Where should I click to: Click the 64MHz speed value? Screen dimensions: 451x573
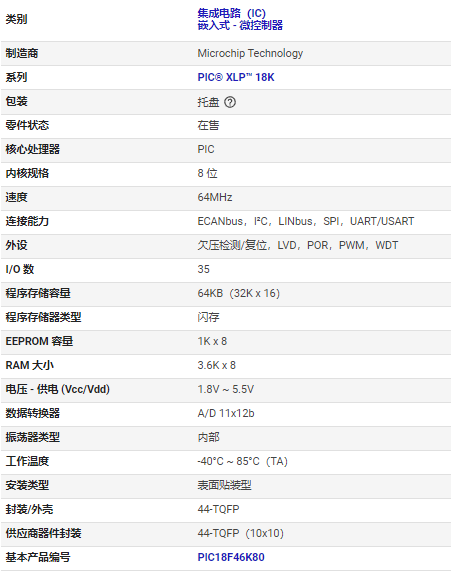[215, 197]
